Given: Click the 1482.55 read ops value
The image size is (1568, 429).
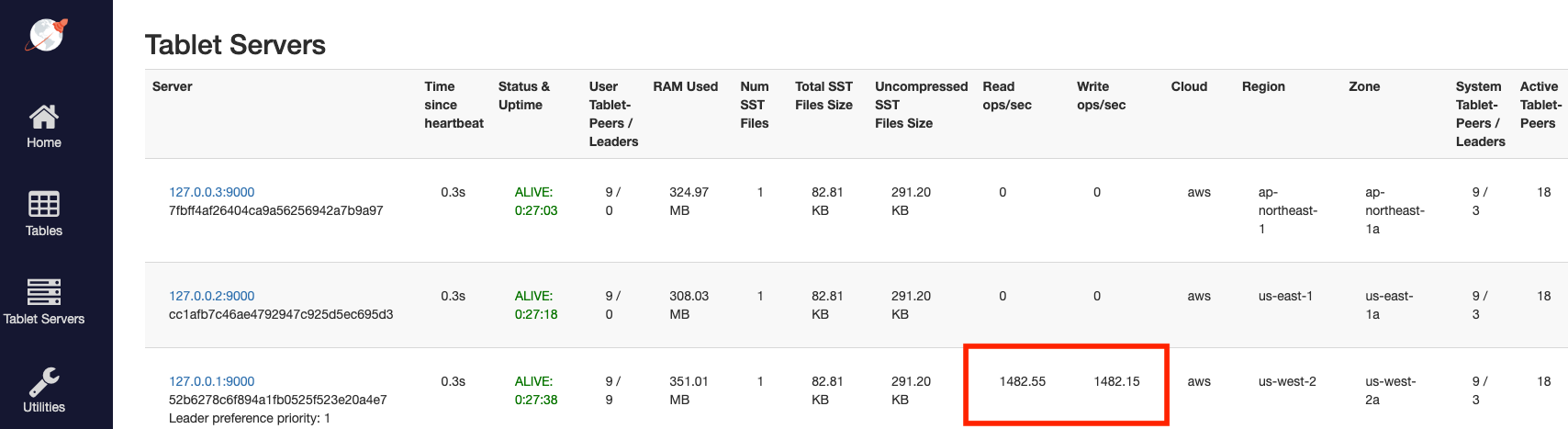Looking at the screenshot, I should 1022,381.
